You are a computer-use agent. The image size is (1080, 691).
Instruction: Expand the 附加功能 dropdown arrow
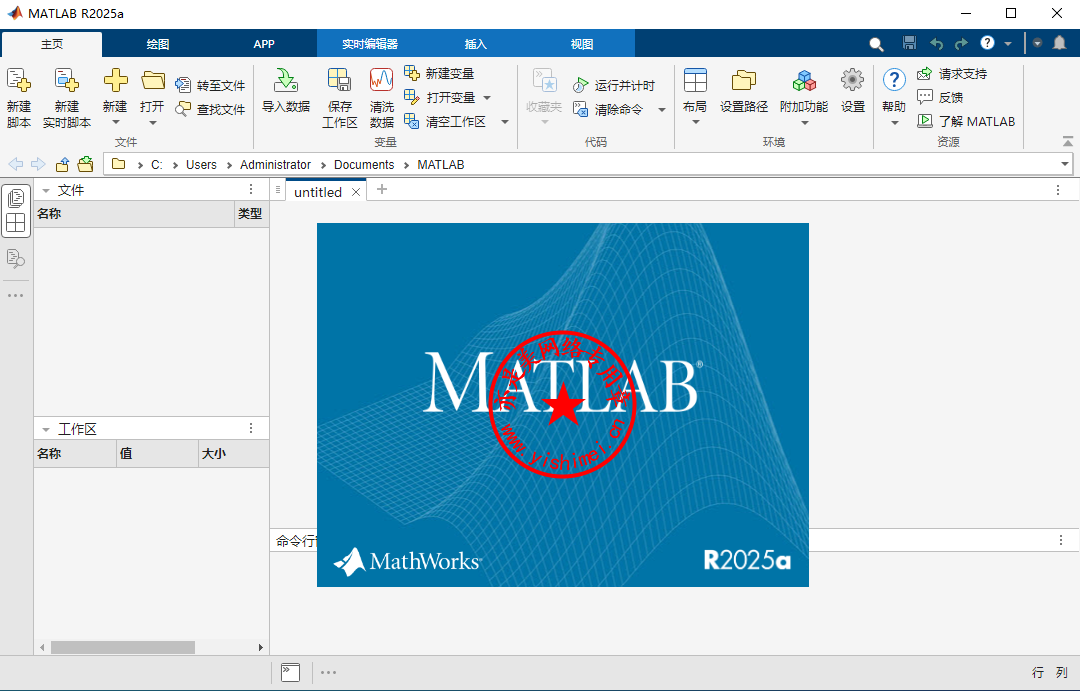pos(804,123)
